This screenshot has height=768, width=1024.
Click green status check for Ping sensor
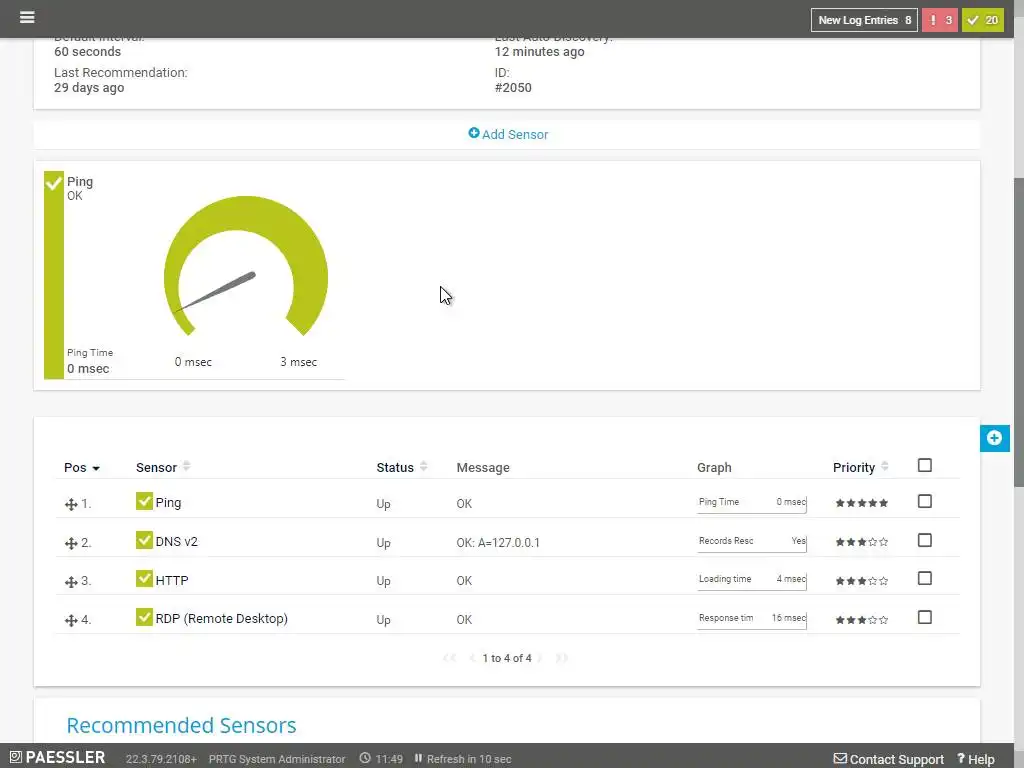click(144, 501)
